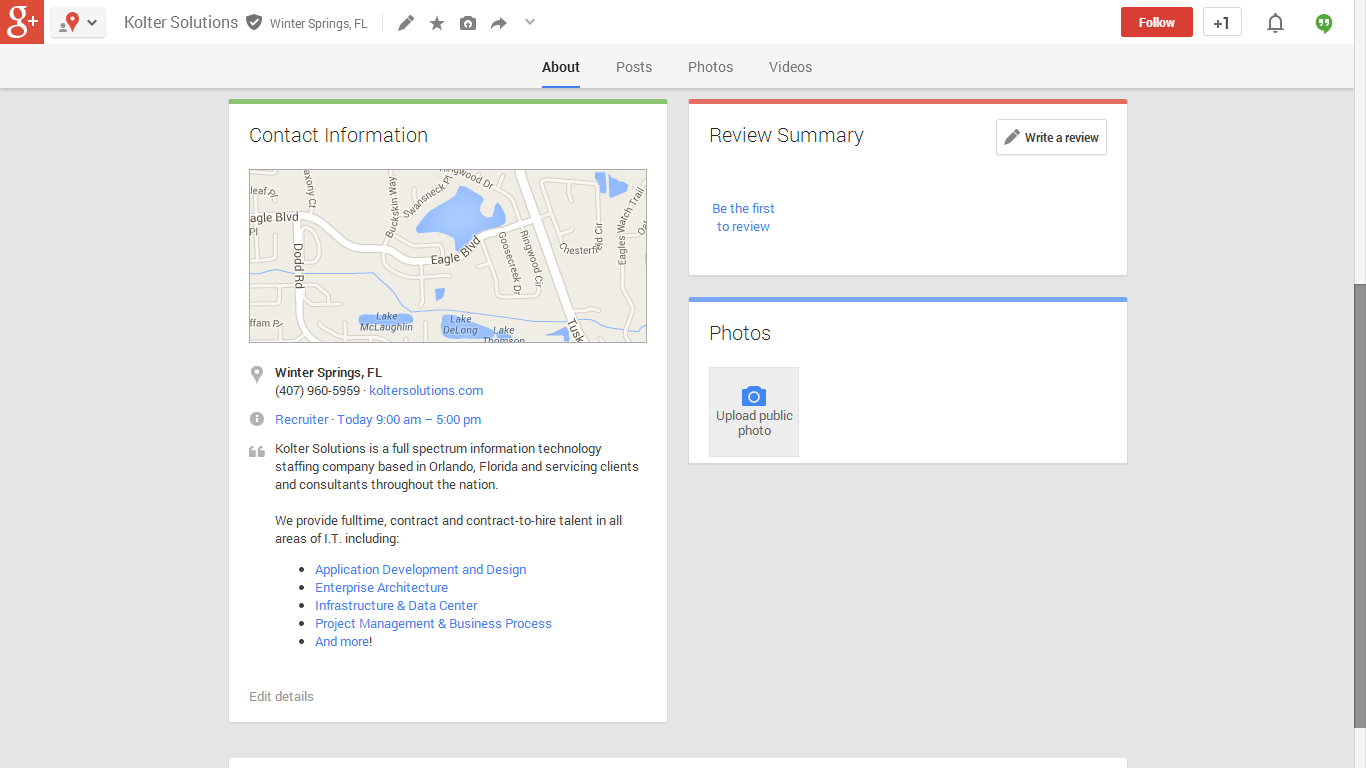Open Application Development and Design link
The height and width of the screenshot is (768, 1366).
click(x=421, y=570)
